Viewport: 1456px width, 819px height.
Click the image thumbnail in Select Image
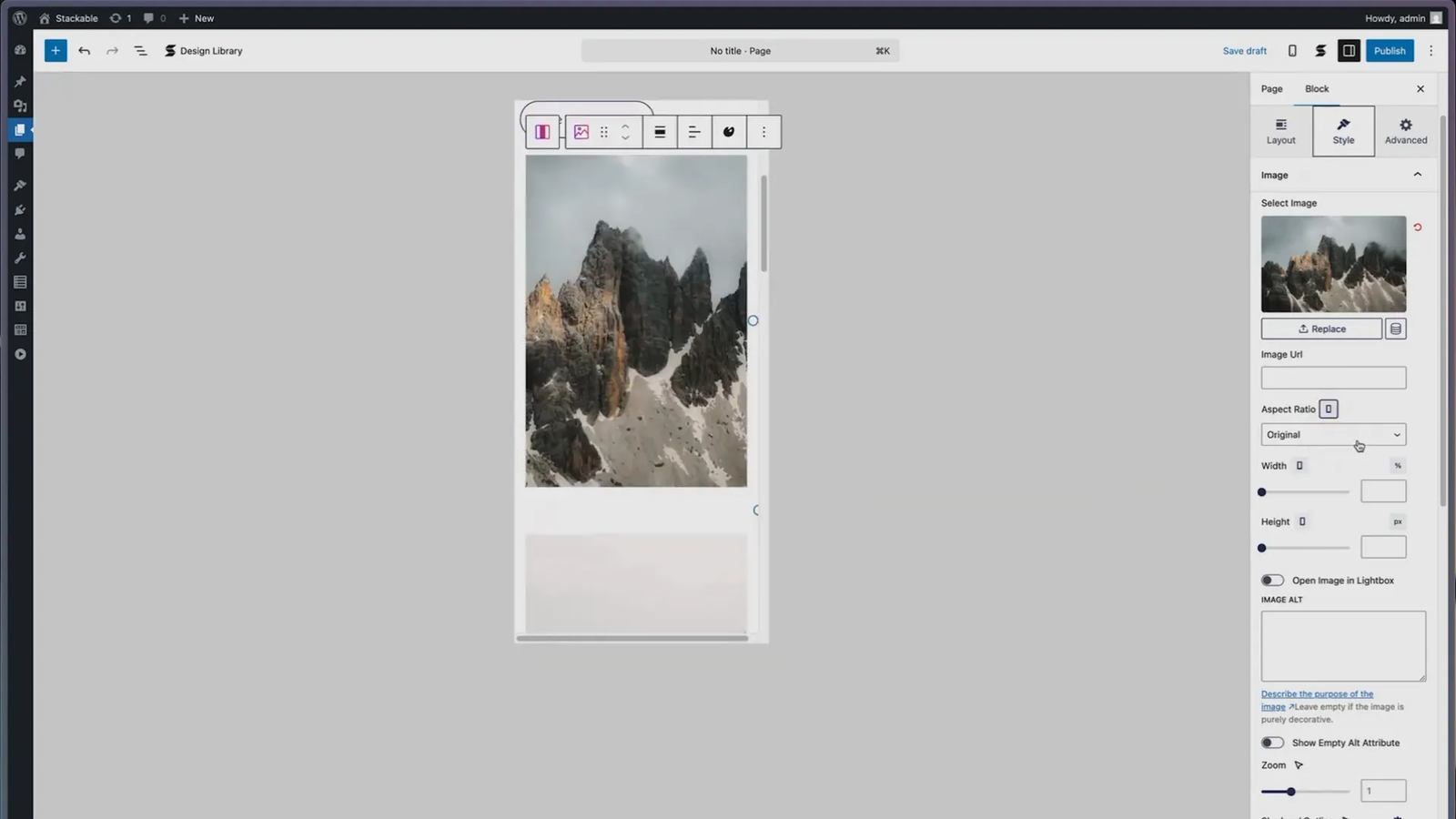point(1333,264)
